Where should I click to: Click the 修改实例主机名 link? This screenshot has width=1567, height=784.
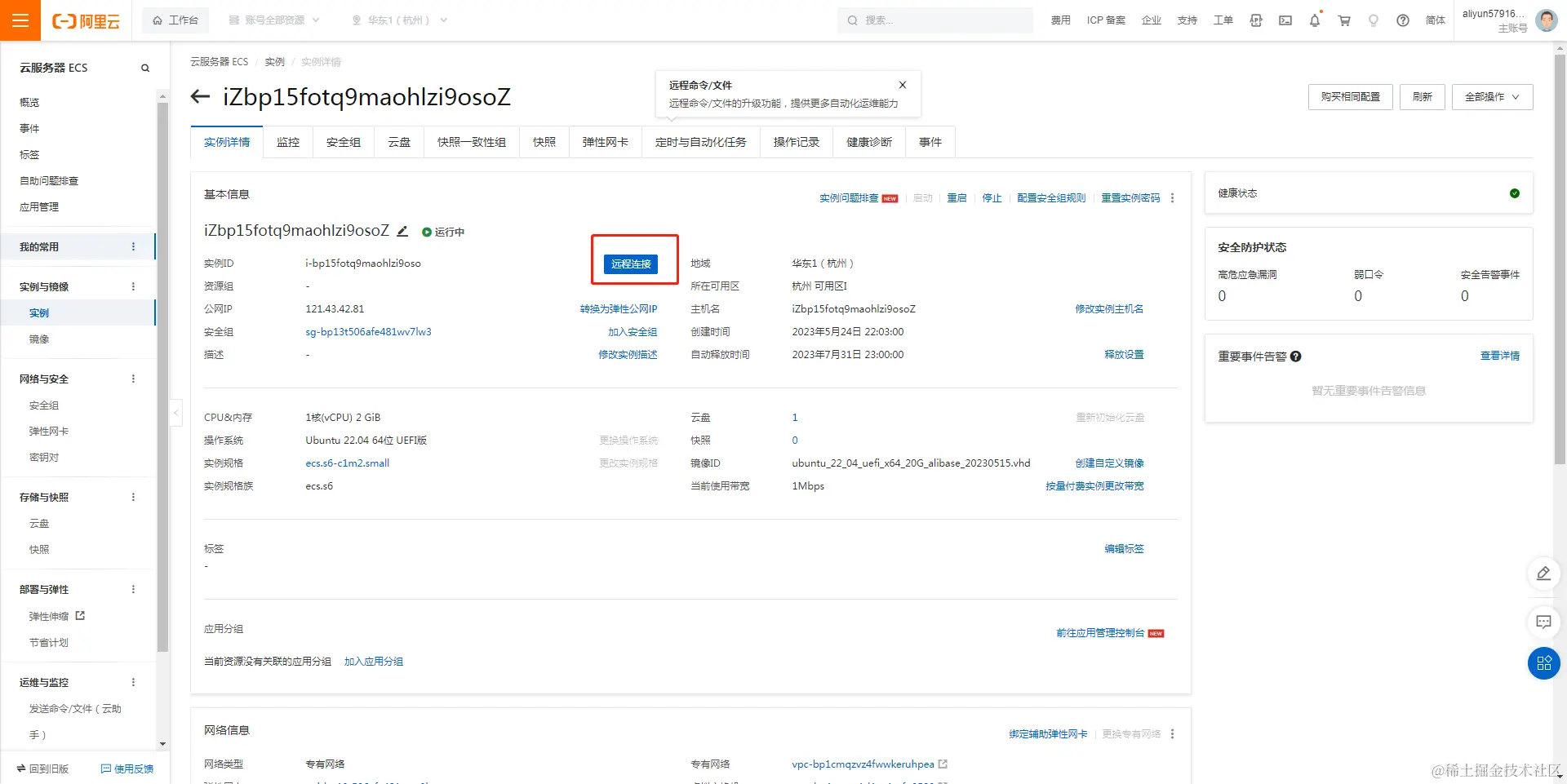1109,309
